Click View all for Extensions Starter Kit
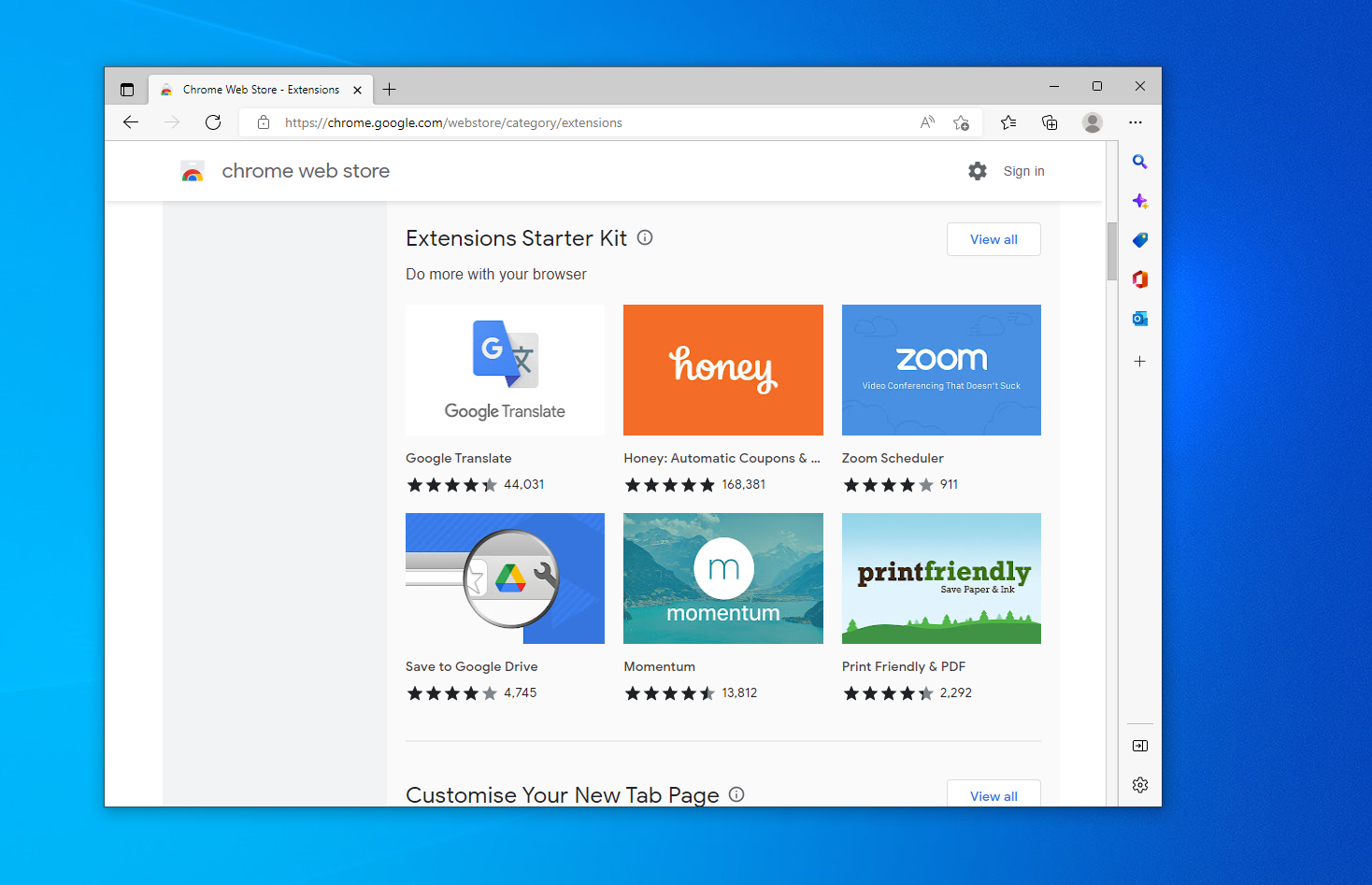The height and width of the screenshot is (885, 1372). point(993,239)
